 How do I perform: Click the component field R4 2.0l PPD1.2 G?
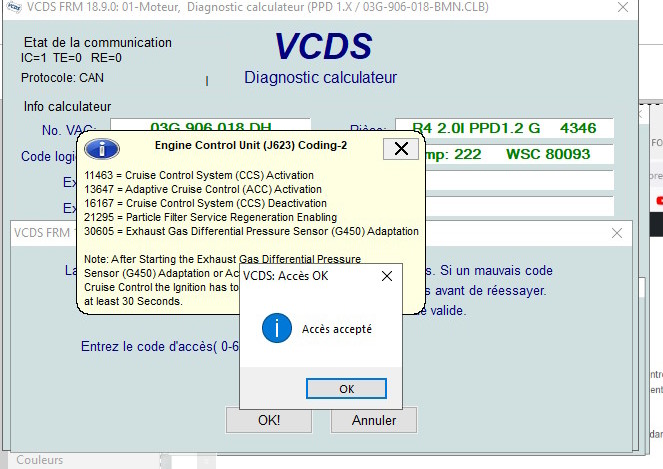tap(504, 128)
